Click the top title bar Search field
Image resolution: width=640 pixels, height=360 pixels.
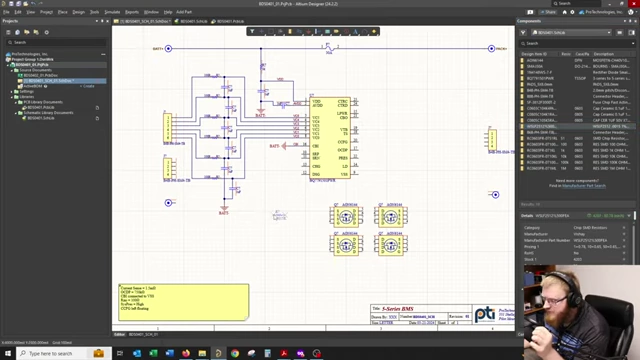click(576, 4)
